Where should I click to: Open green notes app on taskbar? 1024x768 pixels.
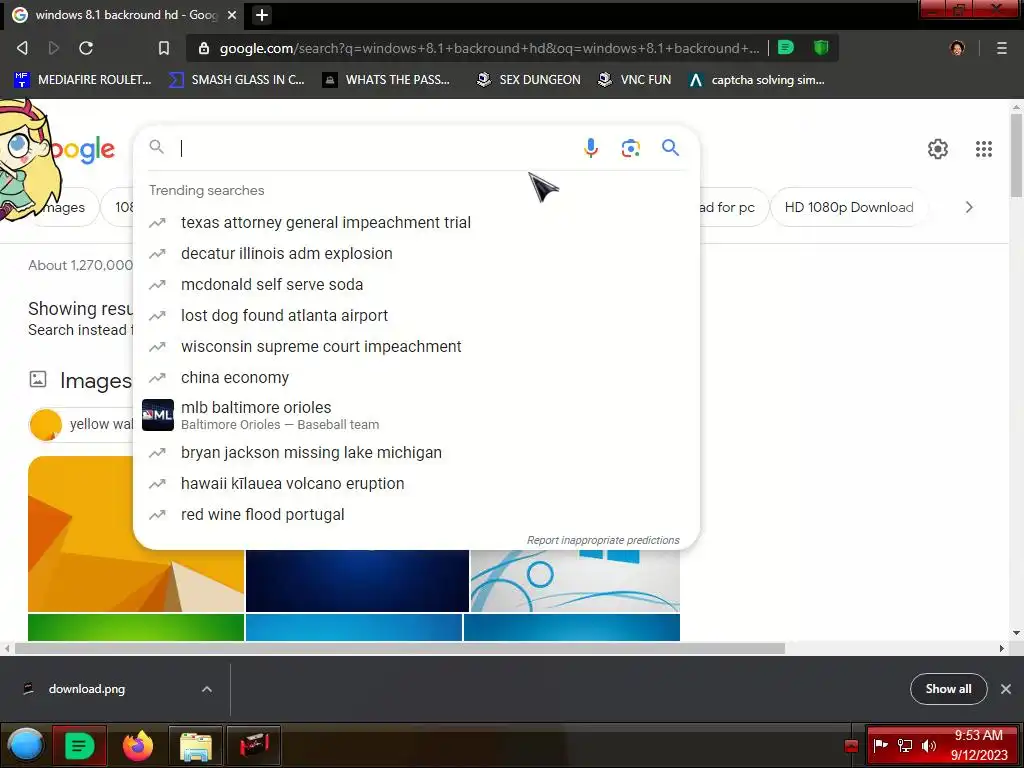click(x=79, y=745)
